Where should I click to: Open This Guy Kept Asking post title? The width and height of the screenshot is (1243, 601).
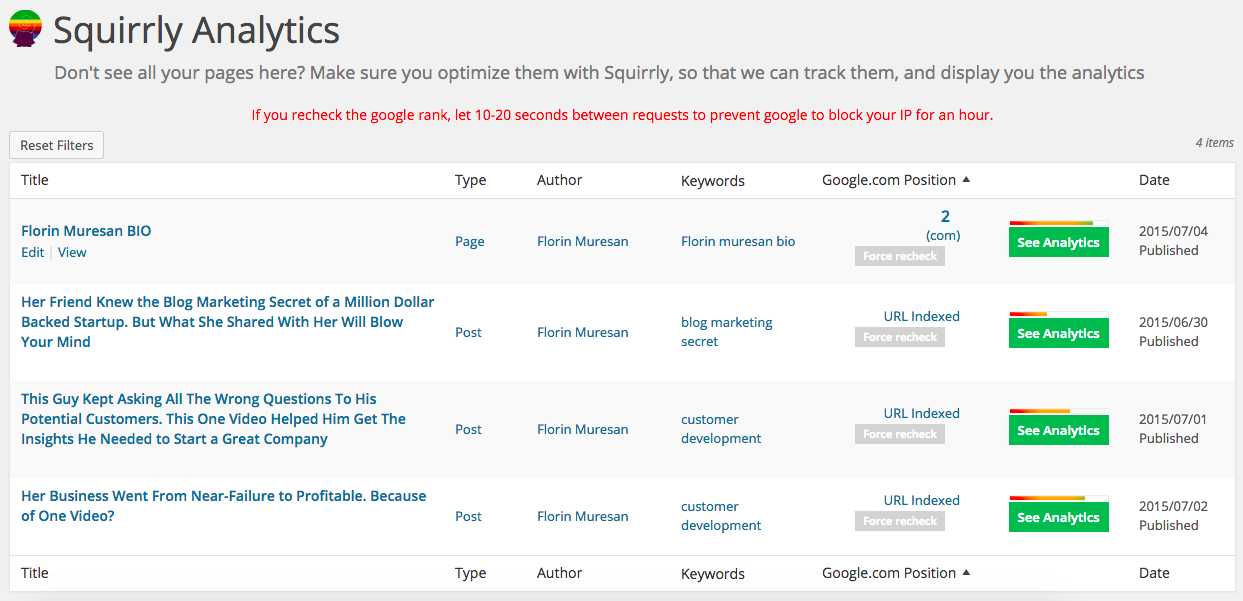coord(214,419)
